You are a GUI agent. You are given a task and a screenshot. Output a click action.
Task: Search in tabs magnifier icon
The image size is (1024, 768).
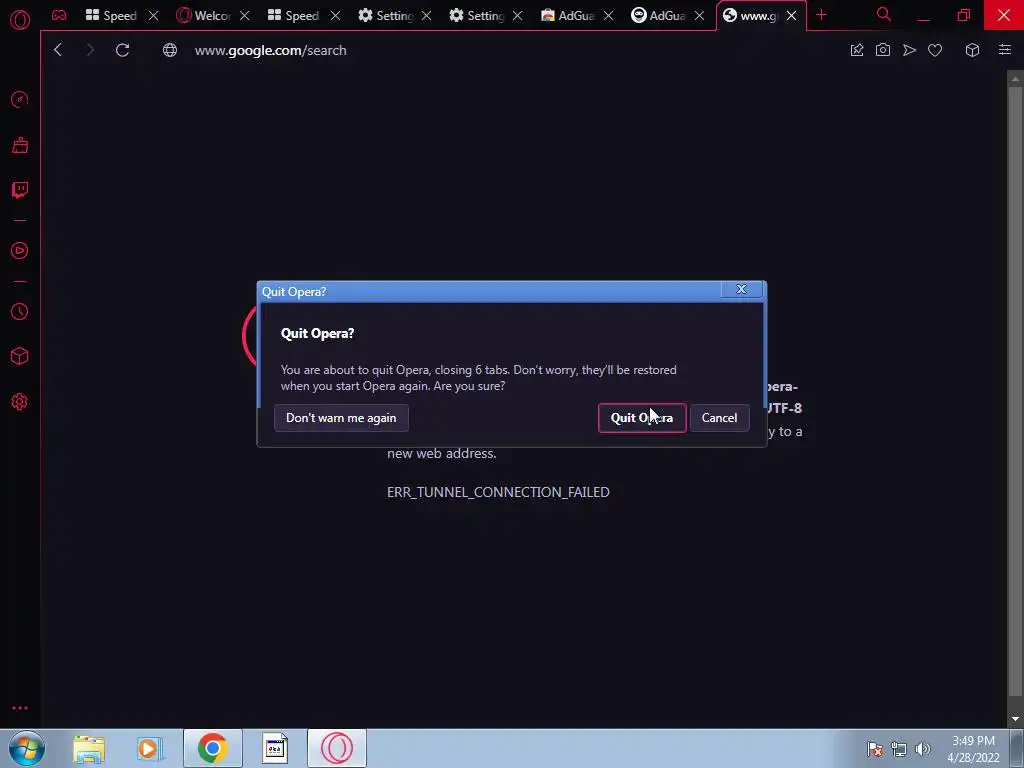coord(884,14)
